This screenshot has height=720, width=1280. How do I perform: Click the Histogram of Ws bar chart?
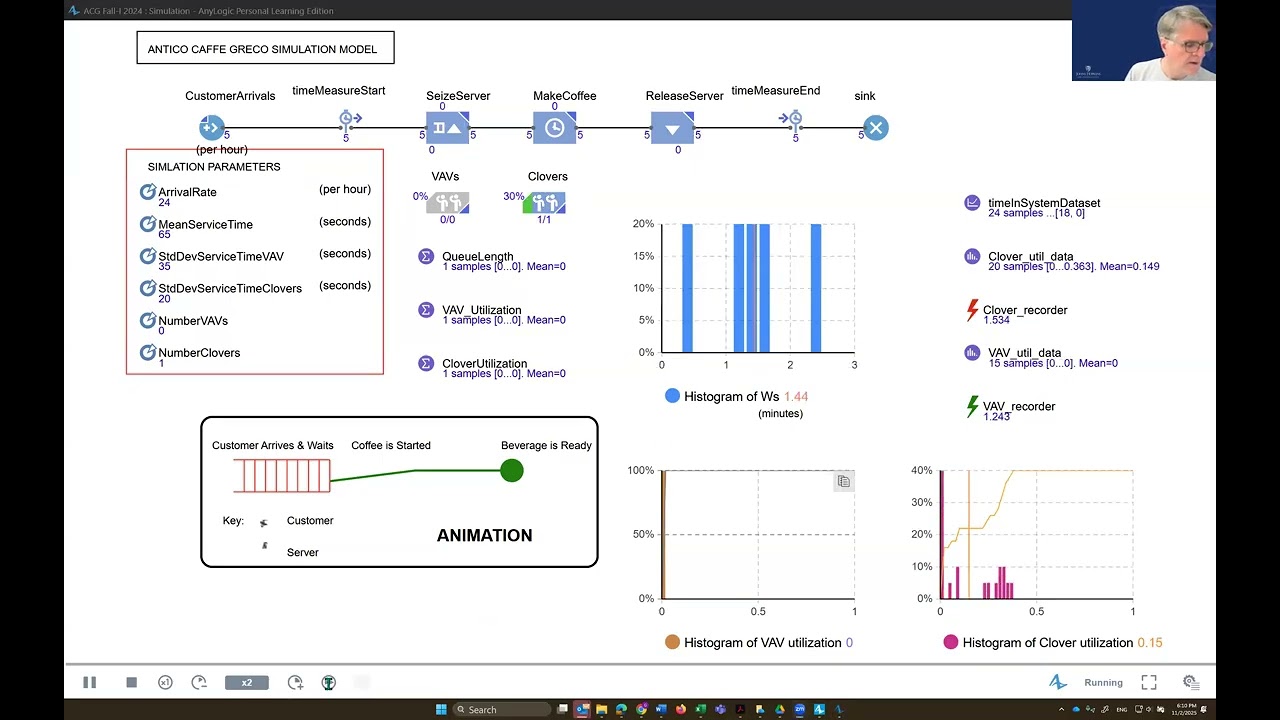(x=757, y=288)
